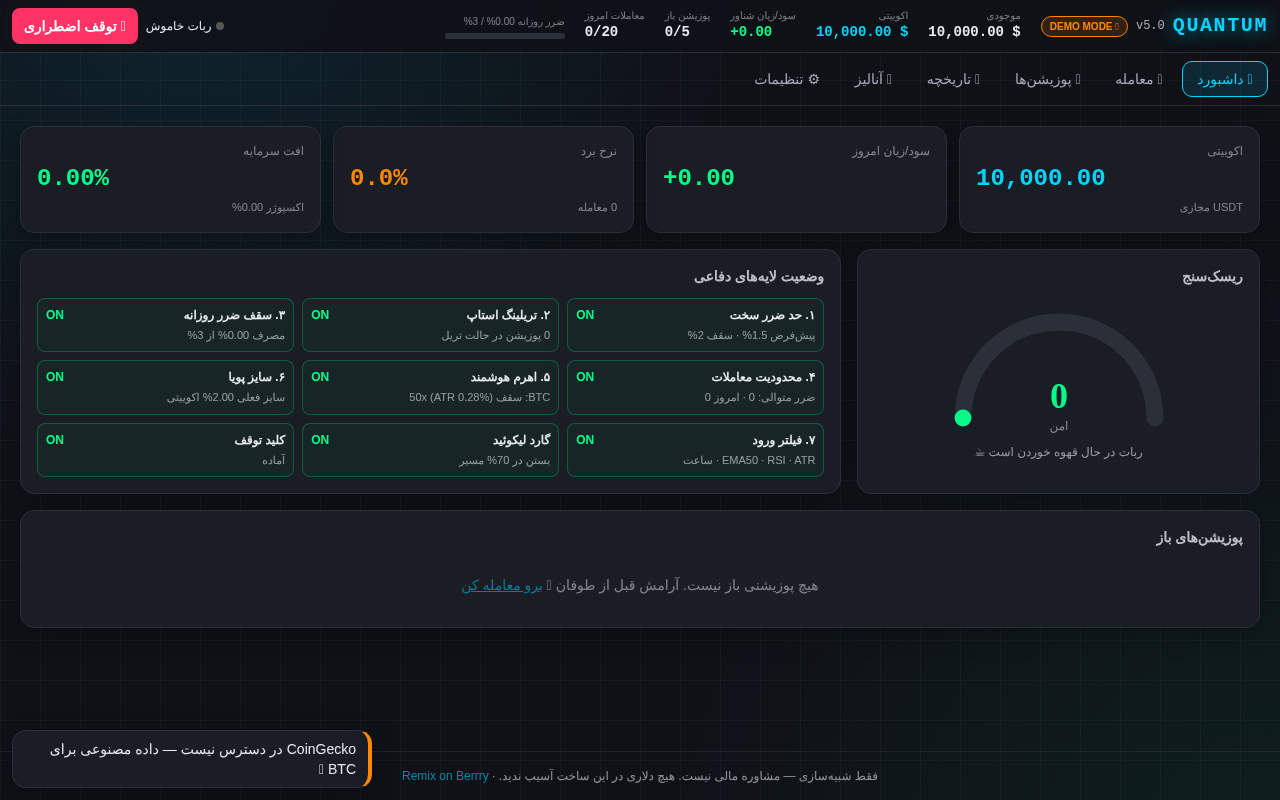This screenshot has width=1280, height=800.
Task: Click the daily loss progress bar in header
Action: tap(505, 36)
